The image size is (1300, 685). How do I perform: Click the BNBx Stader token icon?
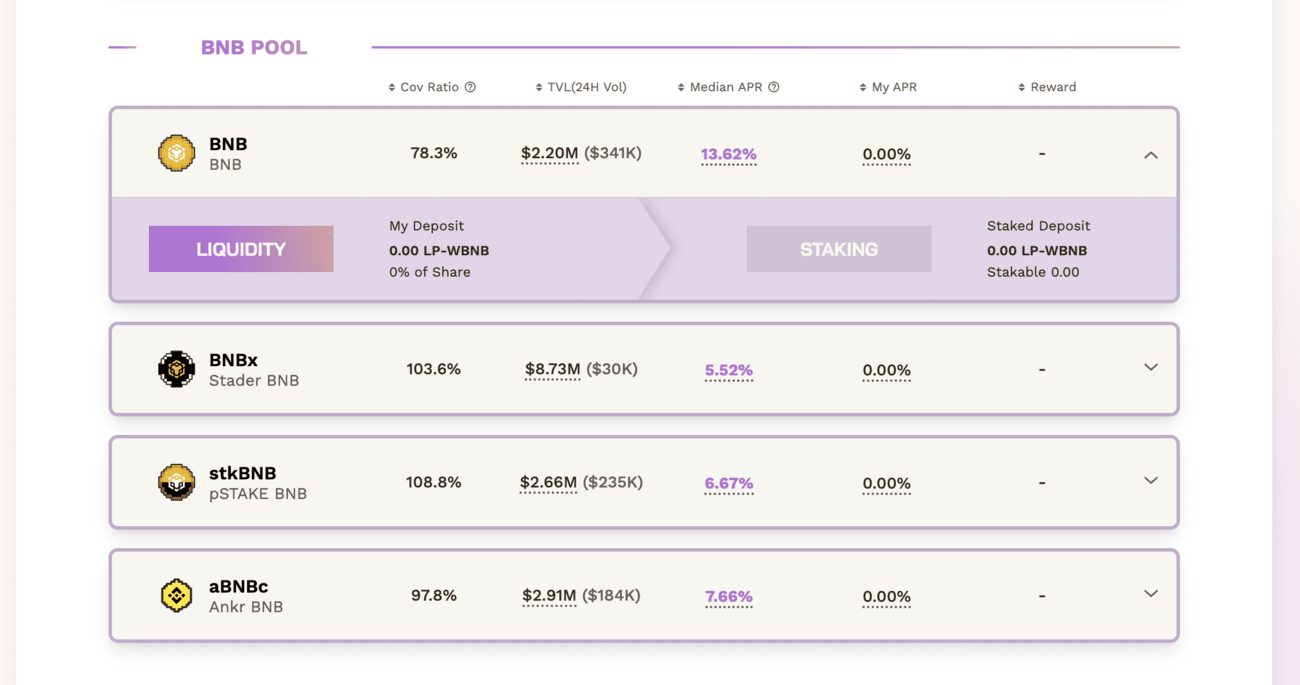pyautogui.click(x=176, y=369)
